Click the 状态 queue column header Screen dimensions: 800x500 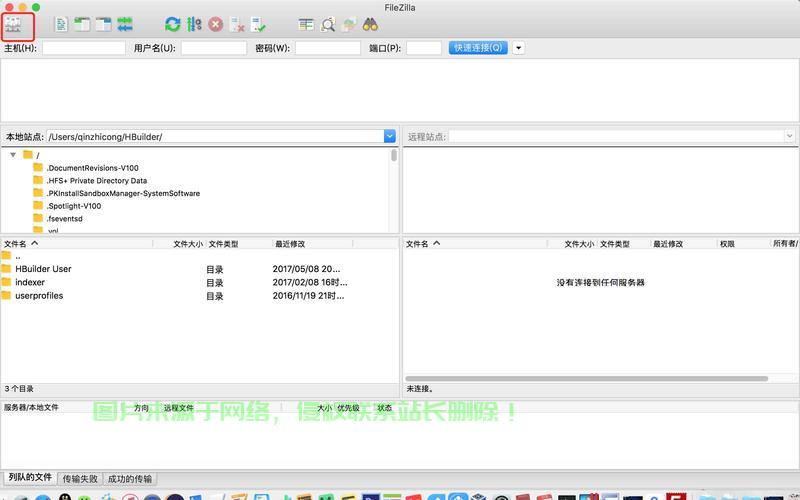(x=385, y=408)
